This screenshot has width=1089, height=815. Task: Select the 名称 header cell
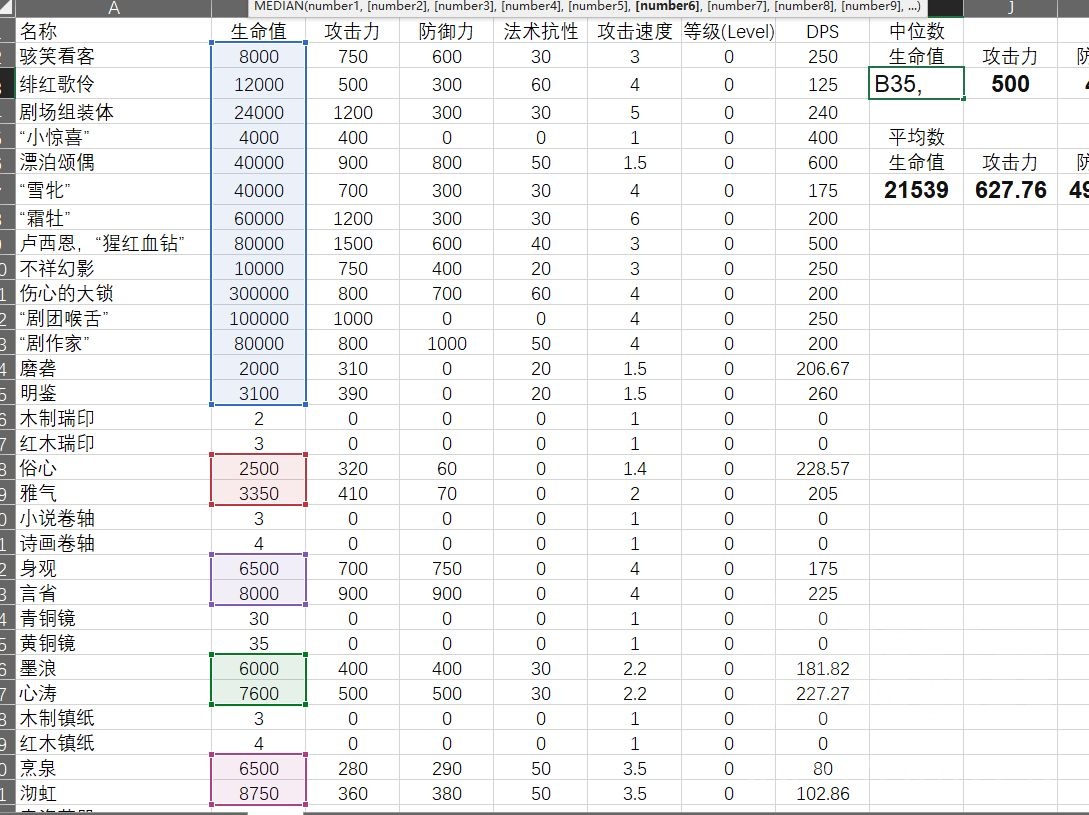[x=114, y=31]
